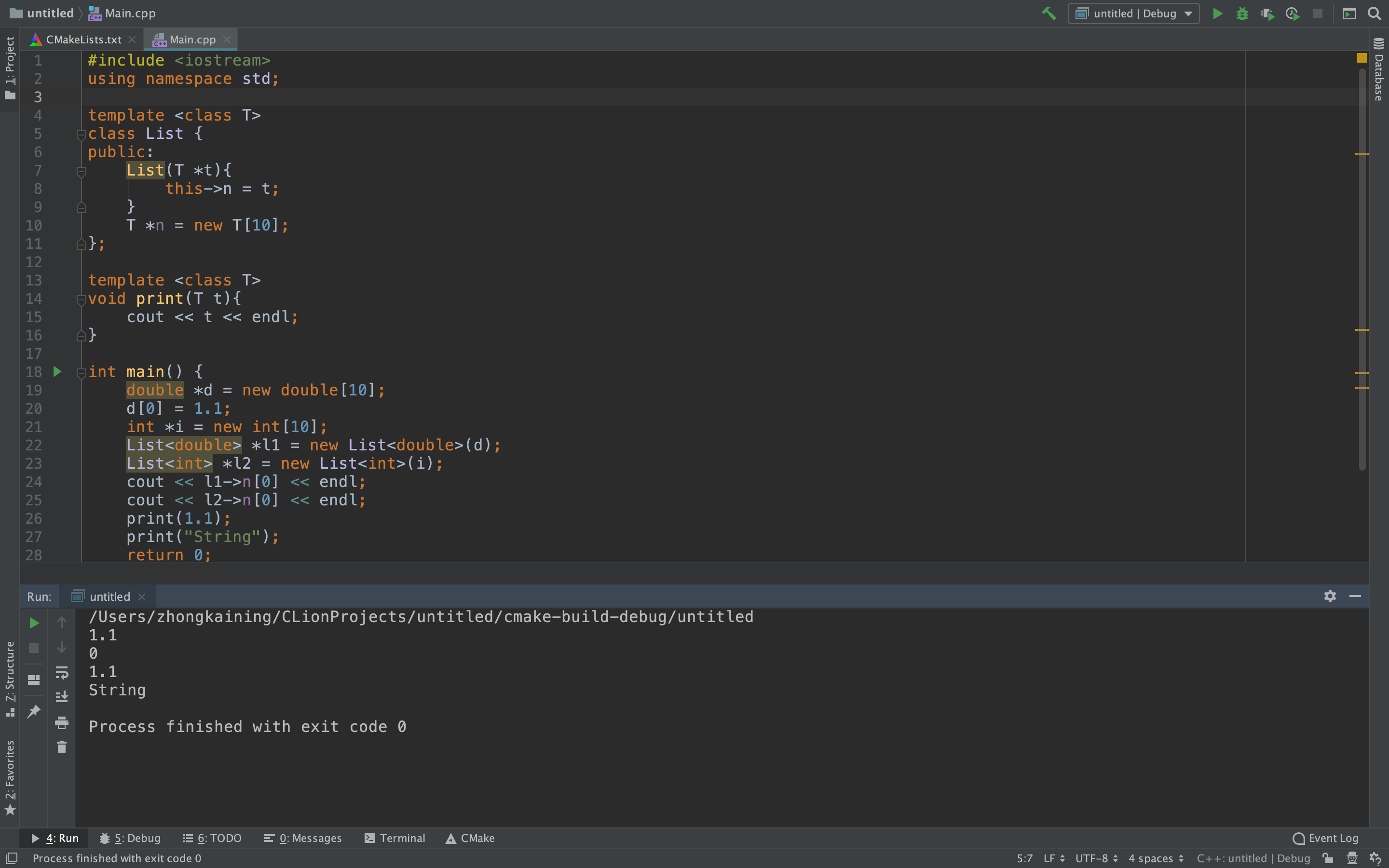The width and height of the screenshot is (1389, 868).
Task: Open the 5: Debug tool tab
Action: pyautogui.click(x=130, y=838)
